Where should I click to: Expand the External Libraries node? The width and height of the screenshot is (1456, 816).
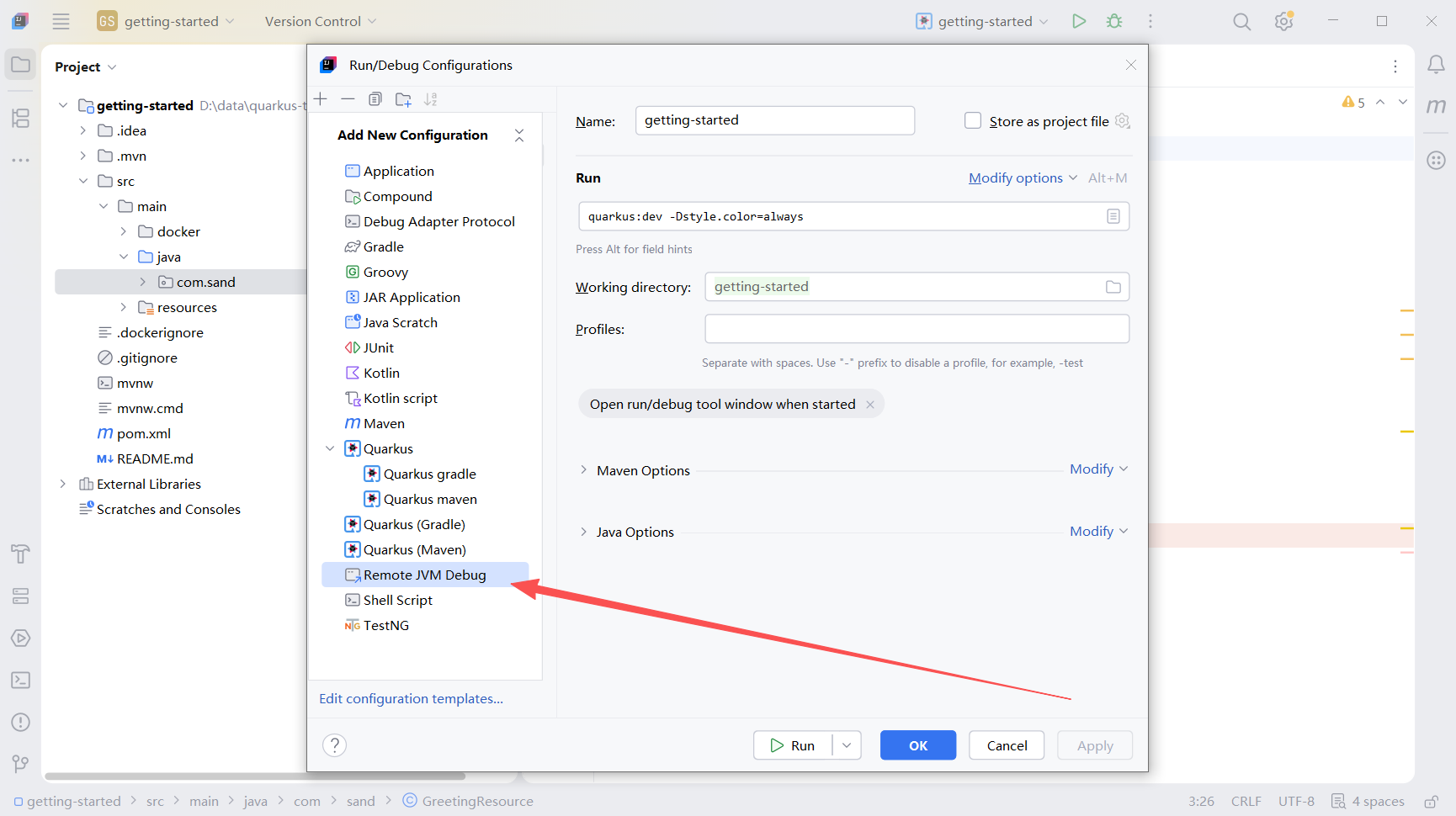[63, 484]
